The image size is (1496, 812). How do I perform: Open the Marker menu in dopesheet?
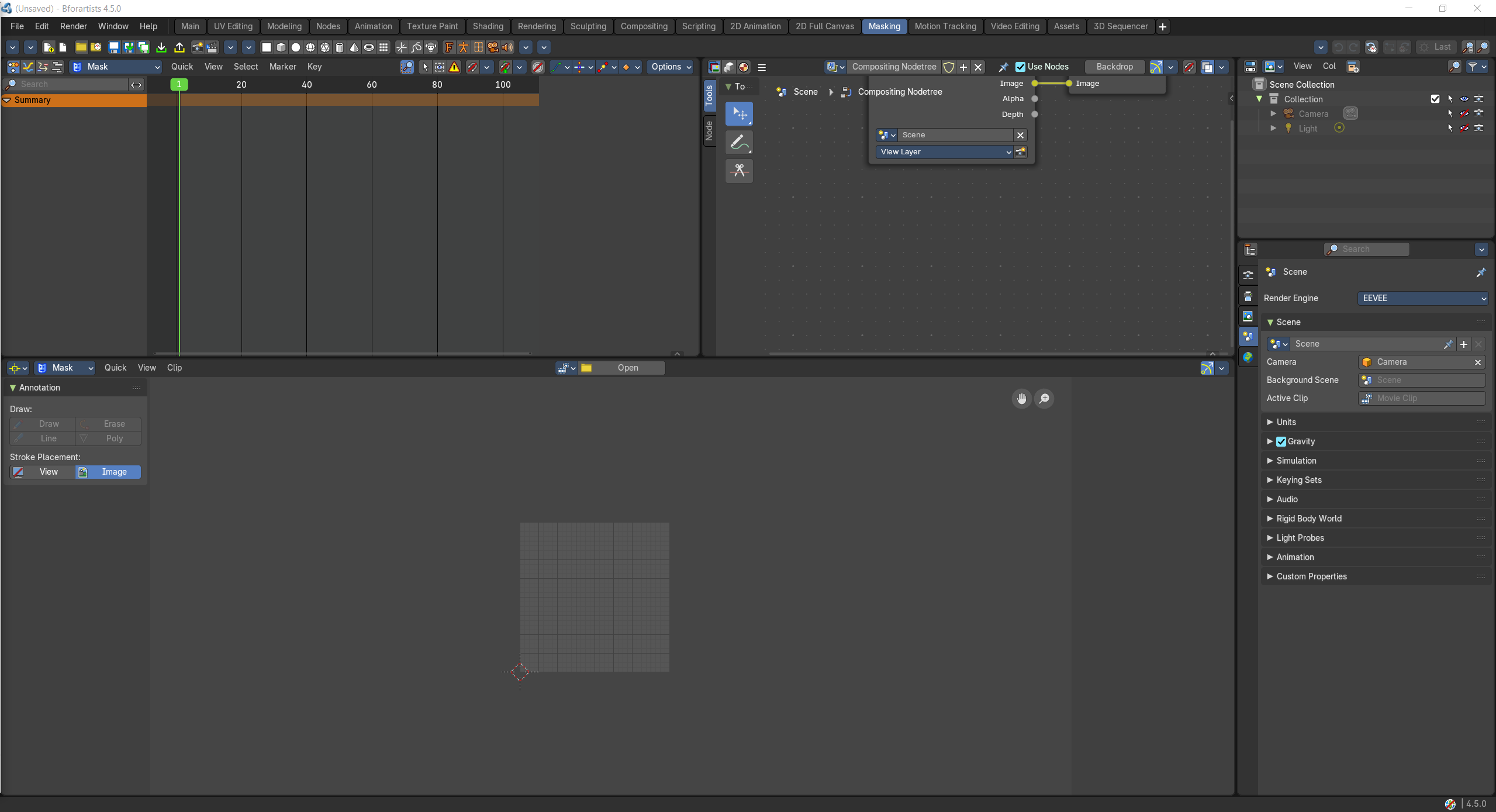(282, 67)
